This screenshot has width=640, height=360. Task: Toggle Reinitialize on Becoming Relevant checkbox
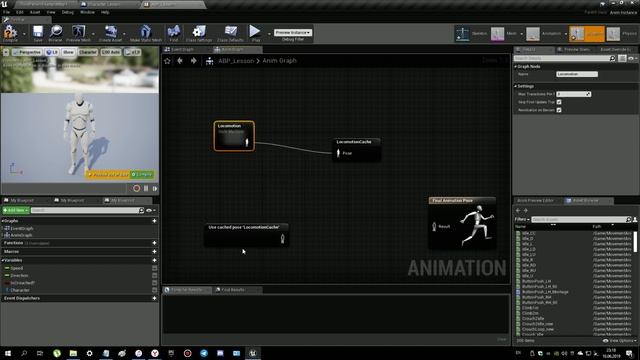(x=559, y=110)
